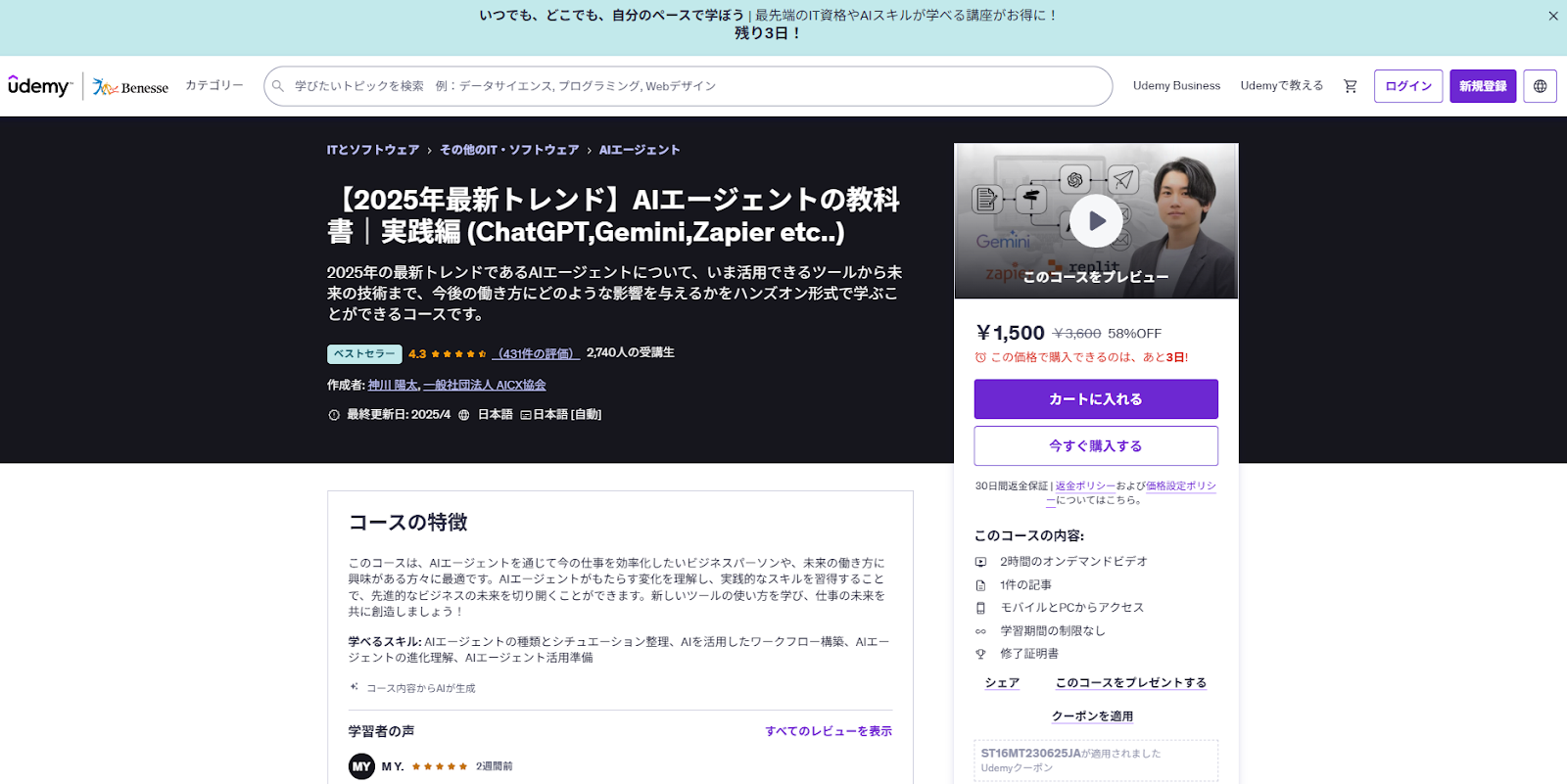Open すべてのレビューを表示 link

tap(829, 731)
